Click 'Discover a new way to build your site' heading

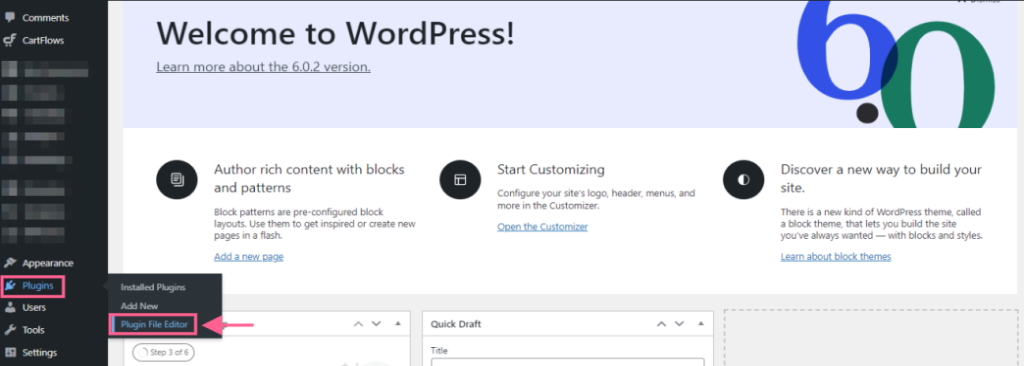pyautogui.click(x=882, y=178)
